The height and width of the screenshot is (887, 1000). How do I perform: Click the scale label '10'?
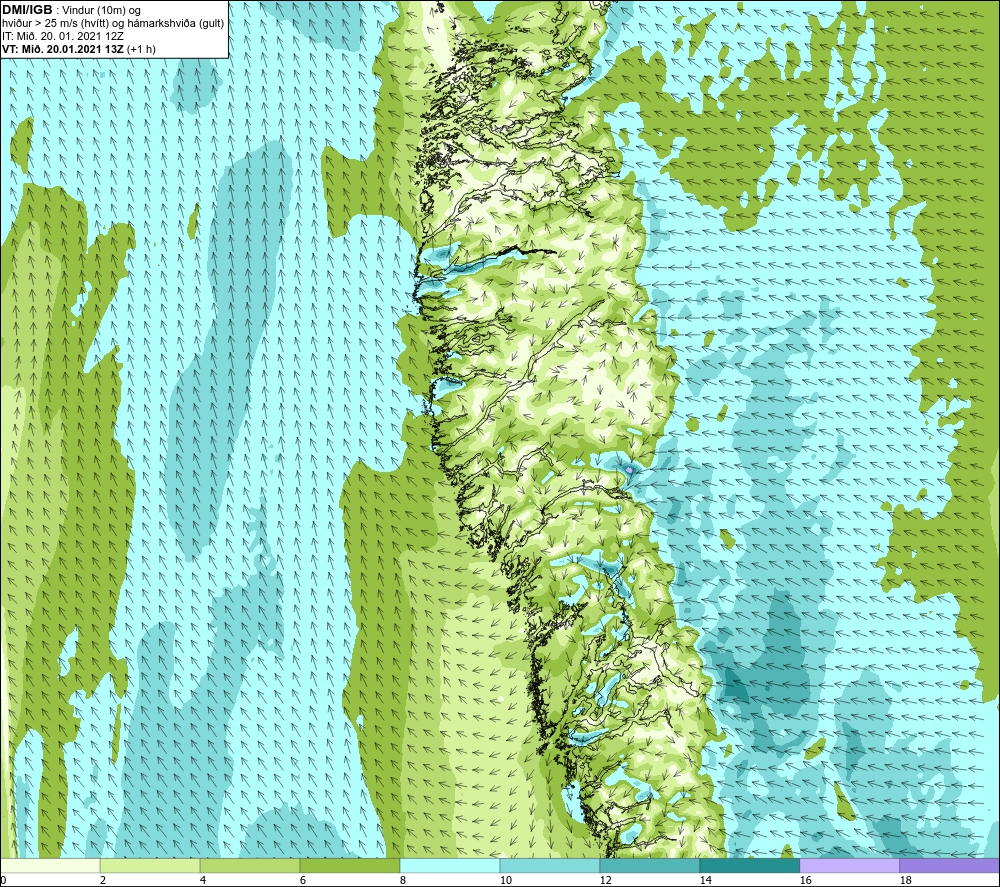[x=506, y=881]
